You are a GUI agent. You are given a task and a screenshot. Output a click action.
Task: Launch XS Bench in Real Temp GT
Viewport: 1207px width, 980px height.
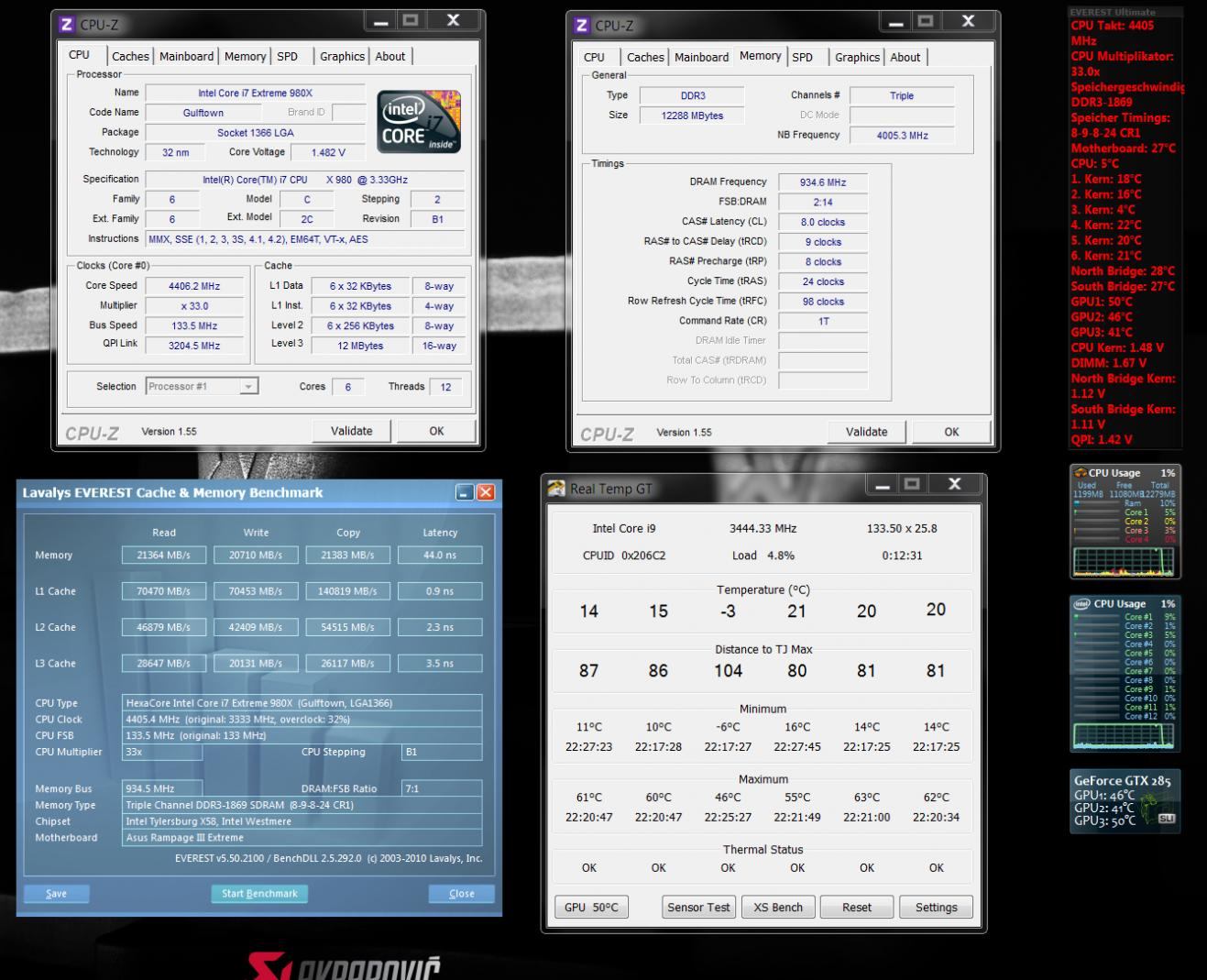coord(778,908)
